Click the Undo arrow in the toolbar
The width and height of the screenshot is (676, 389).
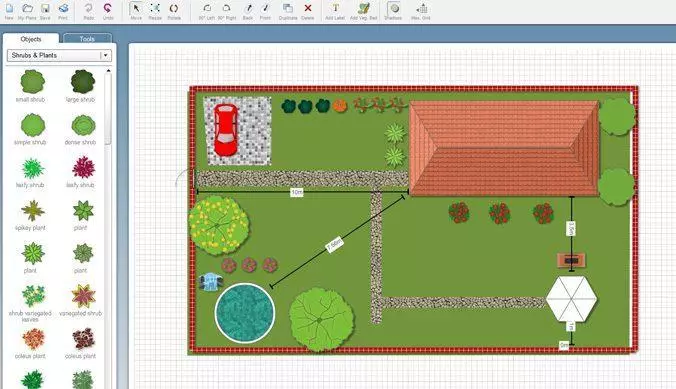pos(108,12)
